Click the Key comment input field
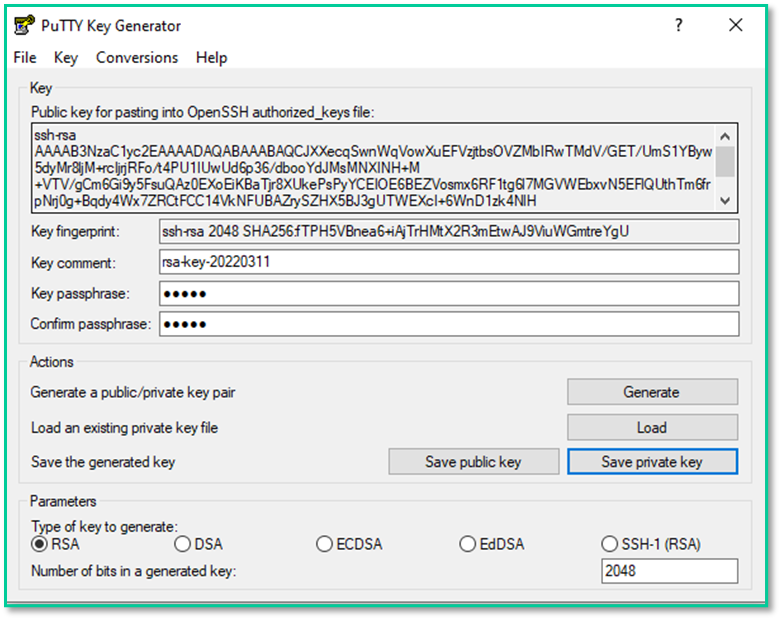The width and height of the screenshot is (781, 620). coord(448,262)
